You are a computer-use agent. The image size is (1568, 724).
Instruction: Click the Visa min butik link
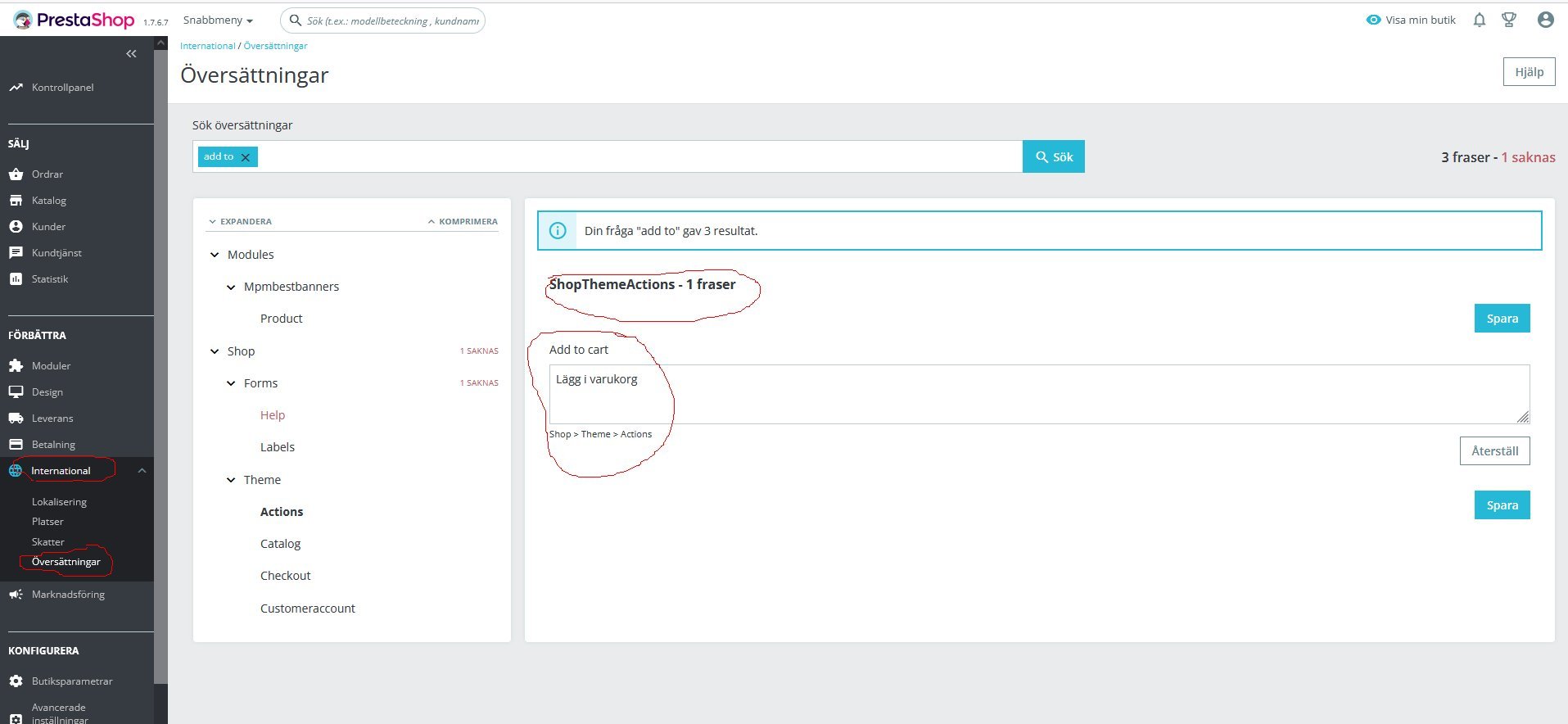pos(1421,20)
